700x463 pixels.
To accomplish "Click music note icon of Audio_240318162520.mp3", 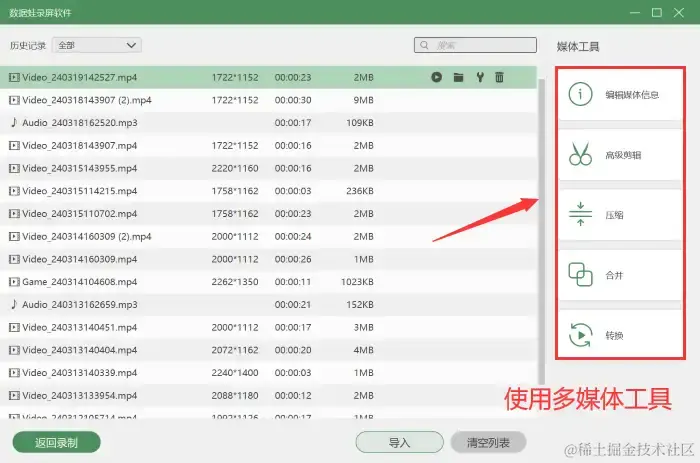I will click(14, 122).
